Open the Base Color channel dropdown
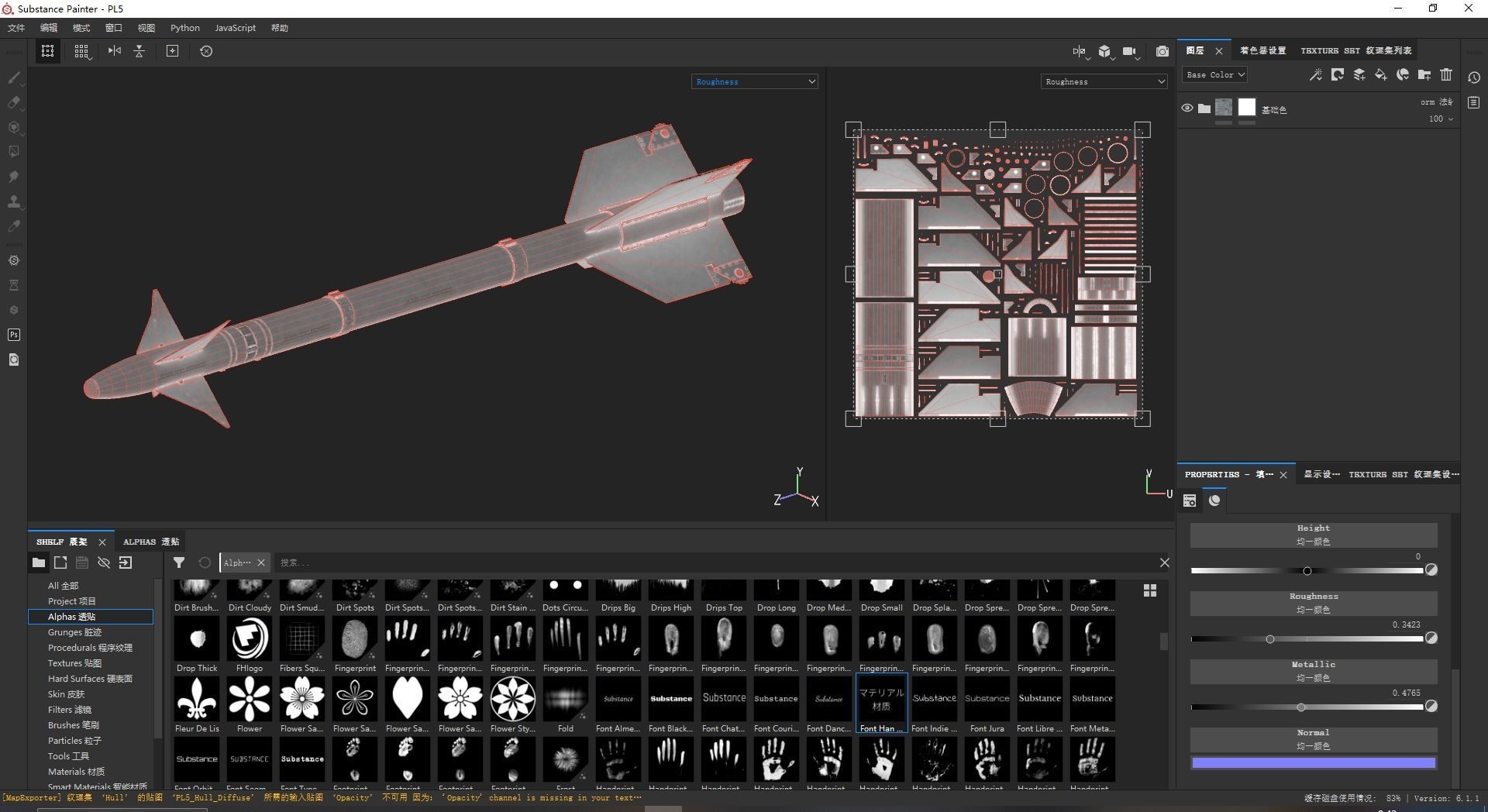 [1214, 74]
